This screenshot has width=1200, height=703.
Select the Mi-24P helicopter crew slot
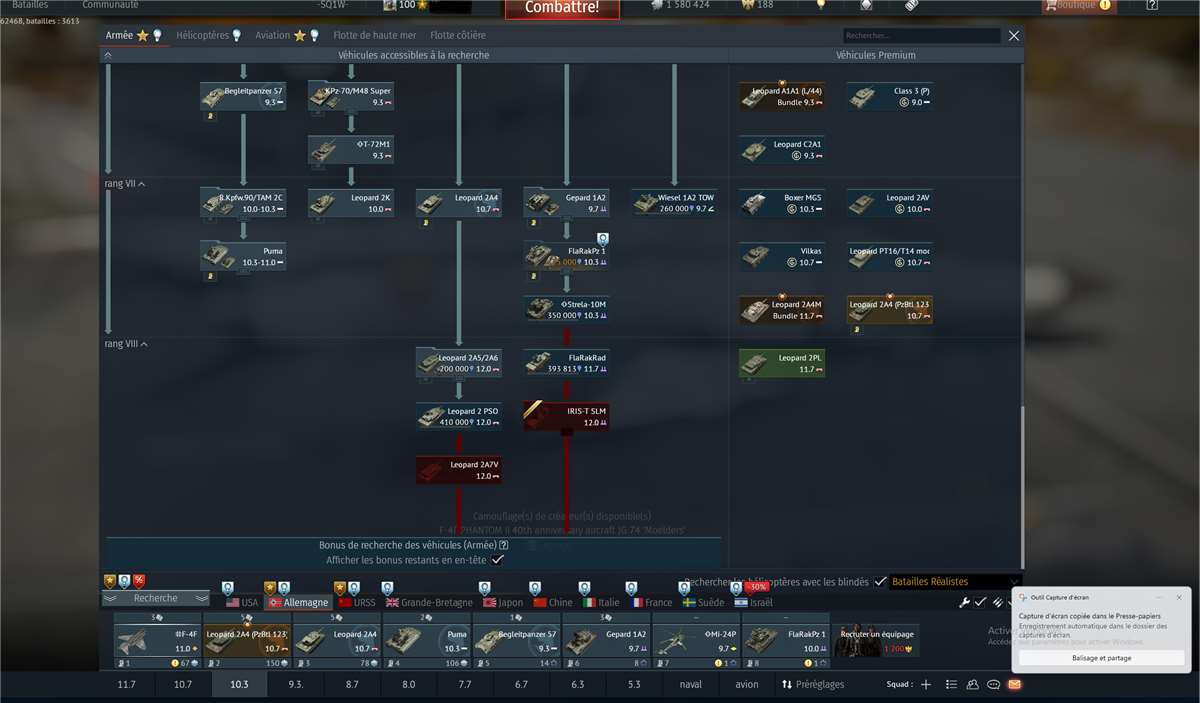point(696,640)
